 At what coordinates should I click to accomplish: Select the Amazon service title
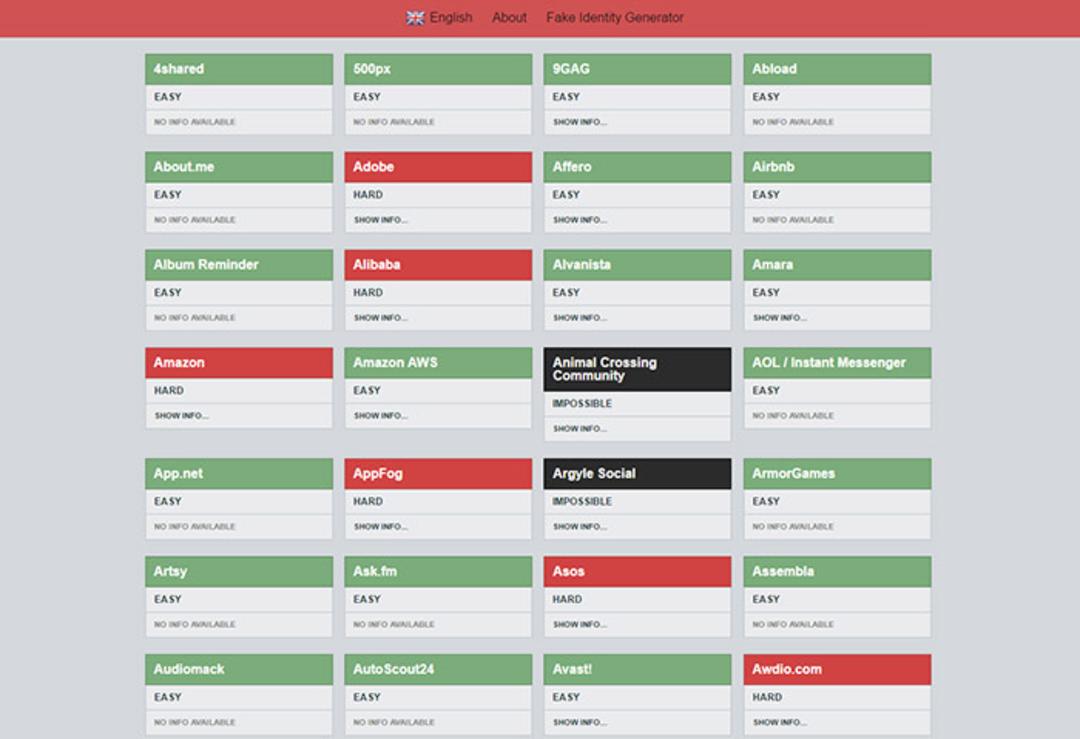[x=179, y=362]
